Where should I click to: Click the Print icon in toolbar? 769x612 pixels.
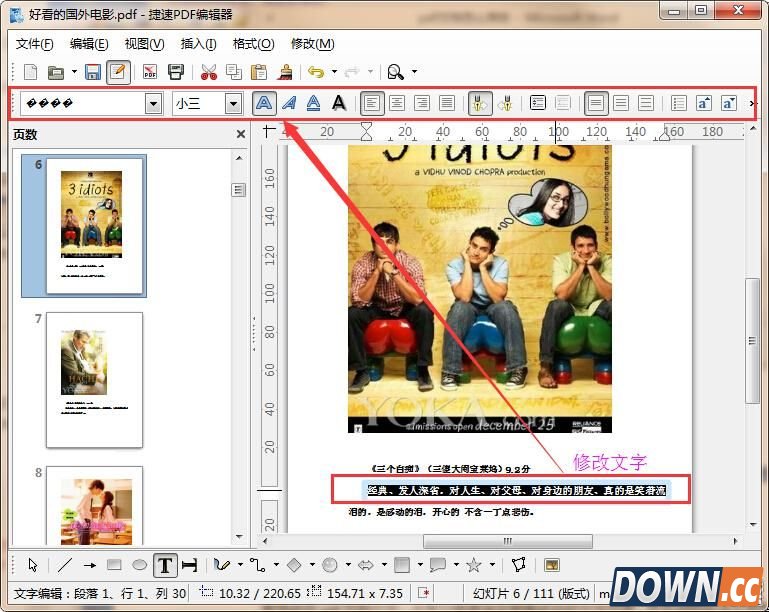[176, 72]
